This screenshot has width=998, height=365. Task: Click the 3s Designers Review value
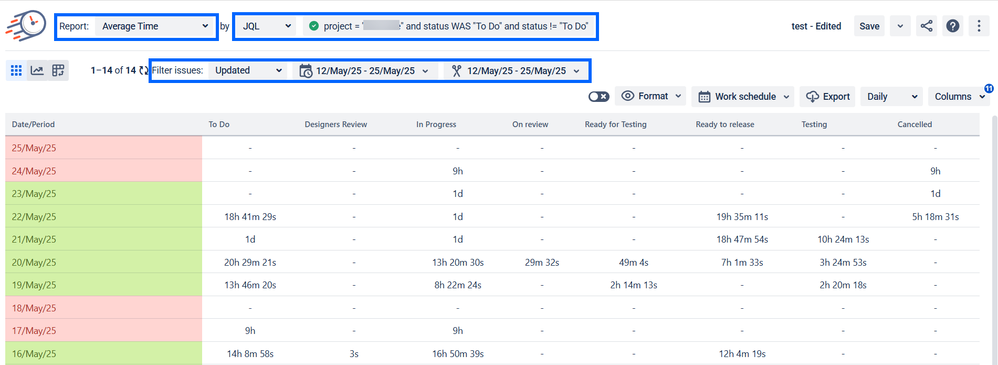[354, 354]
